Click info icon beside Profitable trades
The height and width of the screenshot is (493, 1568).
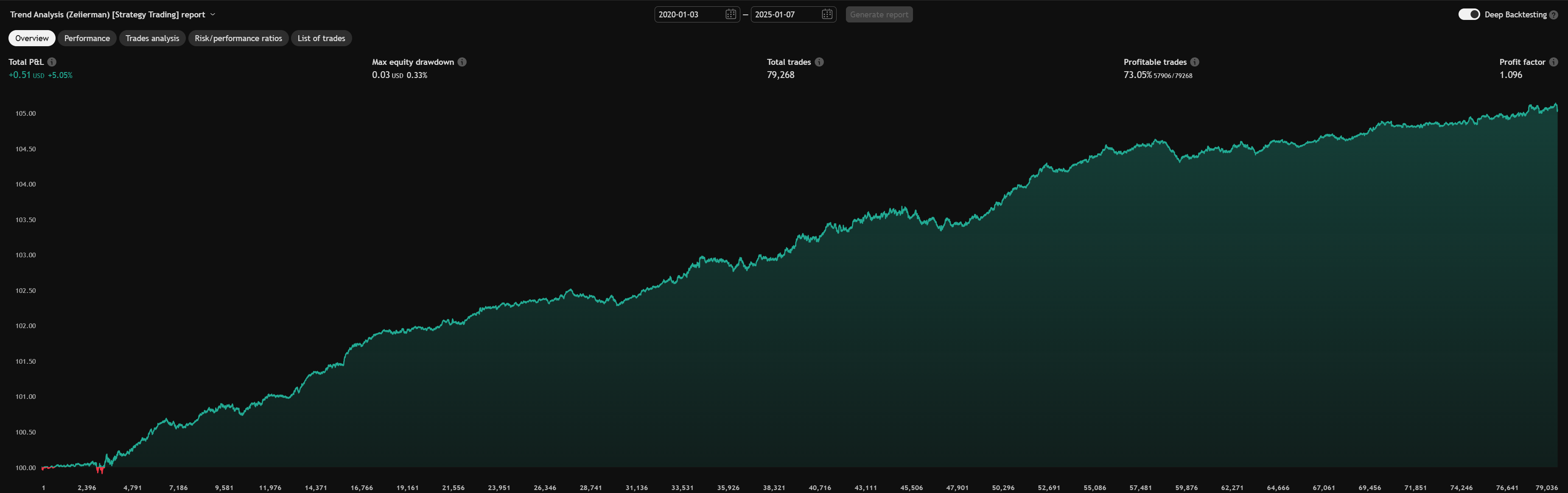pyautogui.click(x=1195, y=62)
